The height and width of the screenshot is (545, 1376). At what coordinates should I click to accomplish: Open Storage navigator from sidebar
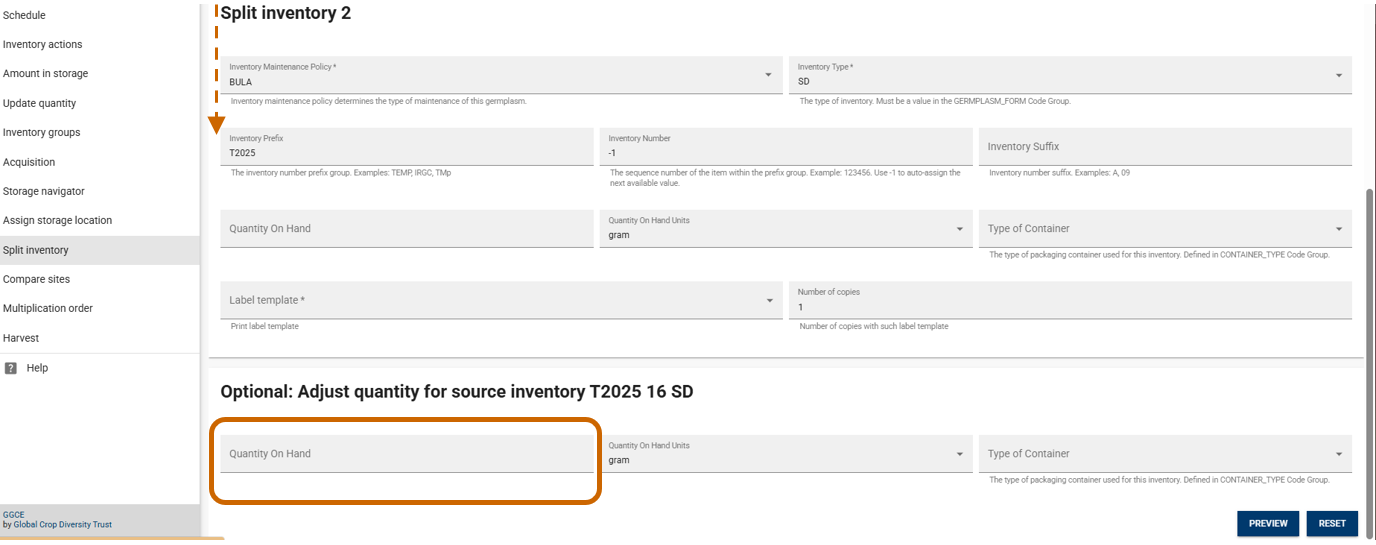click(44, 191)
